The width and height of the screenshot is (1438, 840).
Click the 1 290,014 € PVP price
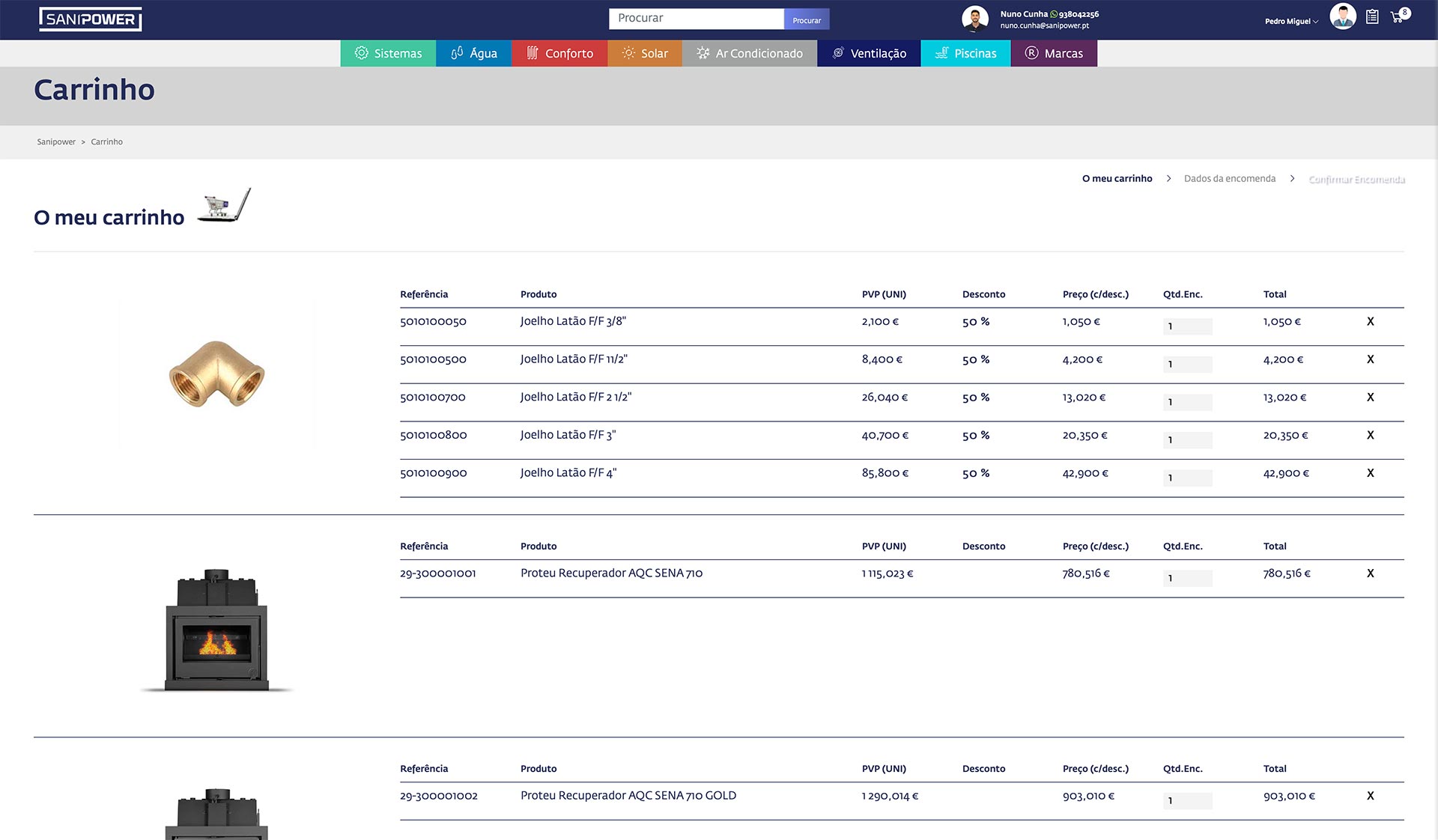pyautogui.click(x=890, y=796)
